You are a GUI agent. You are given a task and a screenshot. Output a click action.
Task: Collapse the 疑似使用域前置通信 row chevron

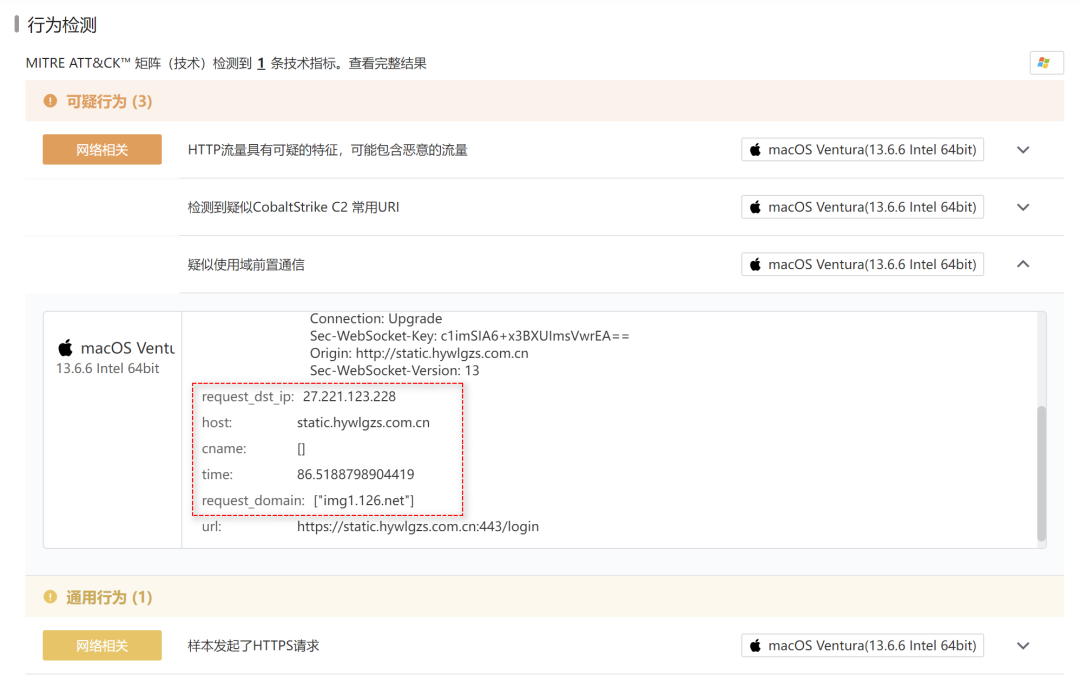pyautogui.click(x=1023, y=264)
